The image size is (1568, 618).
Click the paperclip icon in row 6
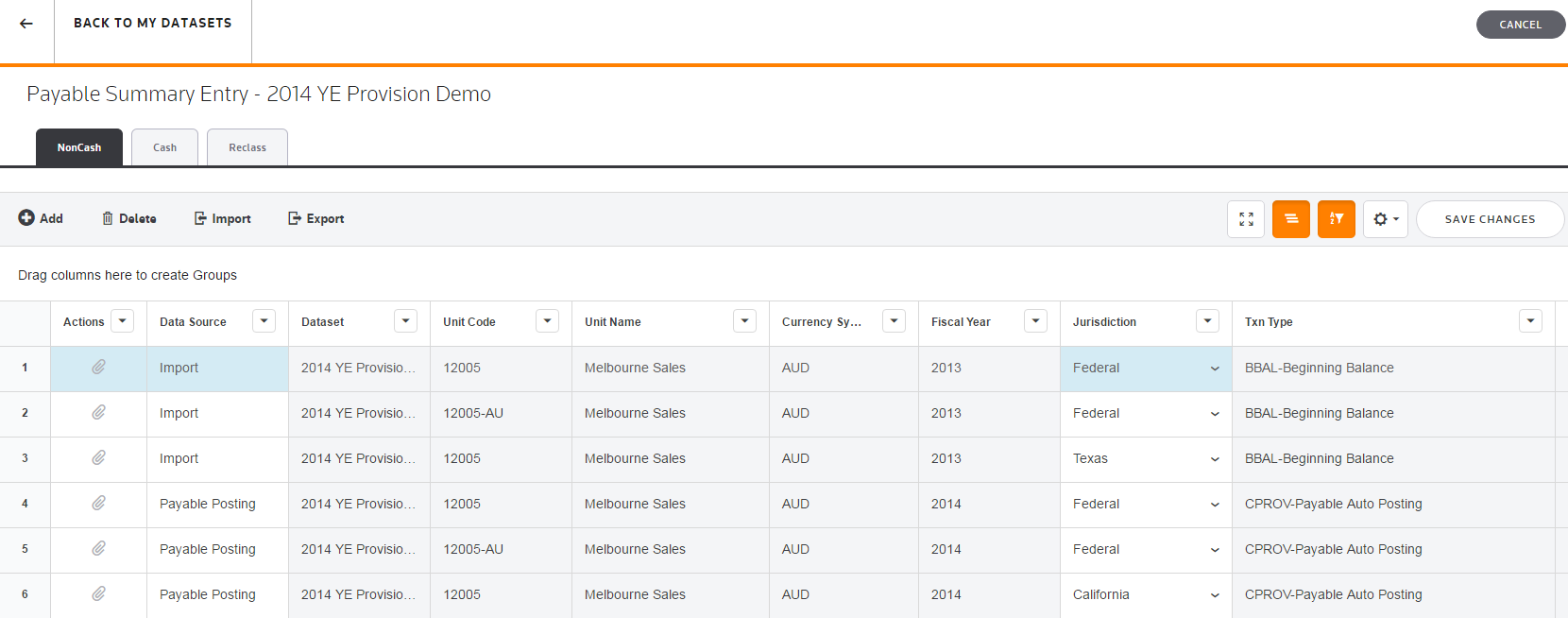tap(98, 594)
